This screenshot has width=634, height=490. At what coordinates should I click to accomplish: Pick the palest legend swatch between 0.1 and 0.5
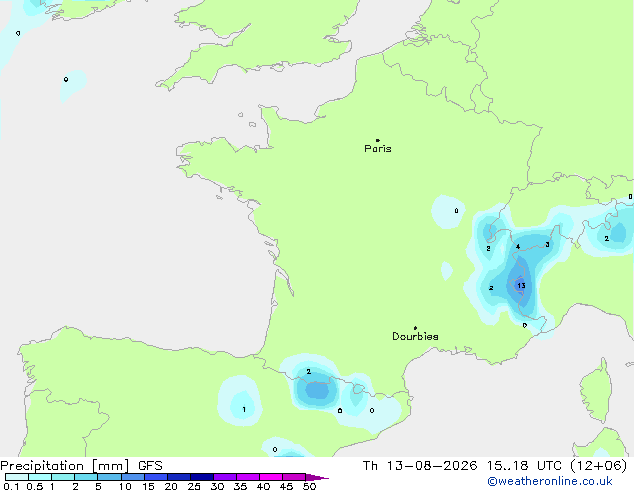click(x=17, y=477)
